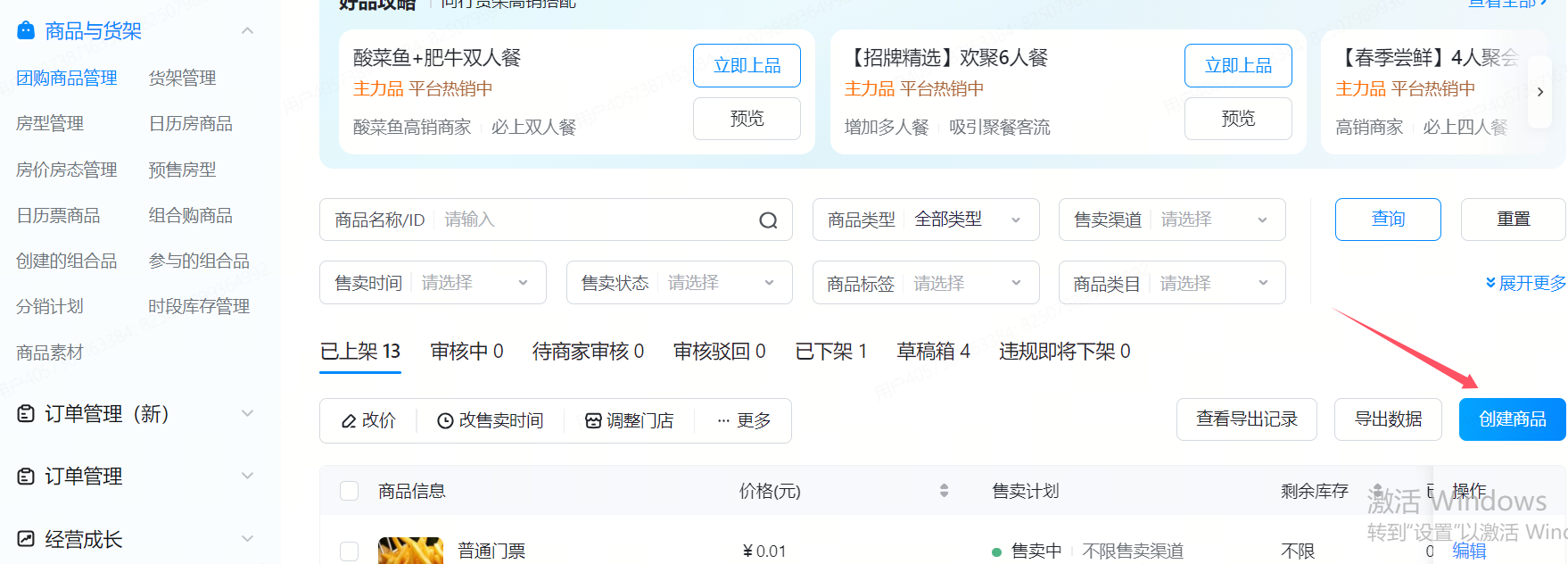Click 立即上品 for 酸菜鱼+肥牛双人餐

(747, 65)
